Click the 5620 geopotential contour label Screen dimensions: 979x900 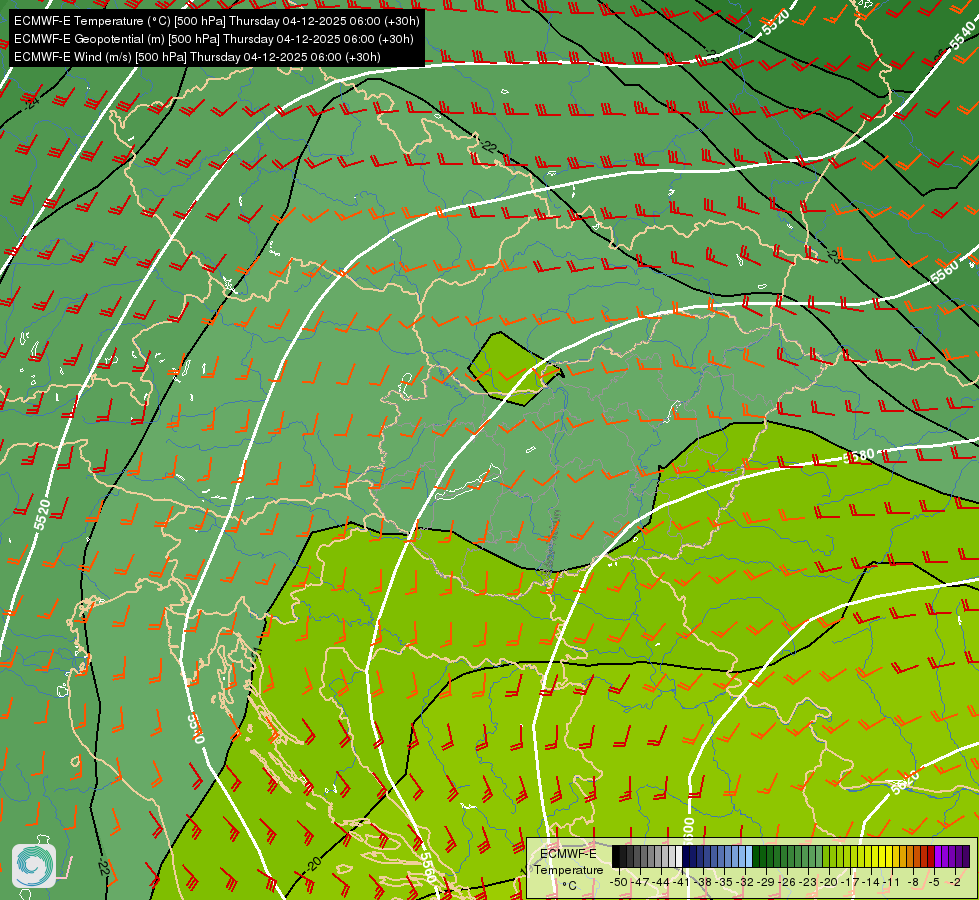[905, 782]
